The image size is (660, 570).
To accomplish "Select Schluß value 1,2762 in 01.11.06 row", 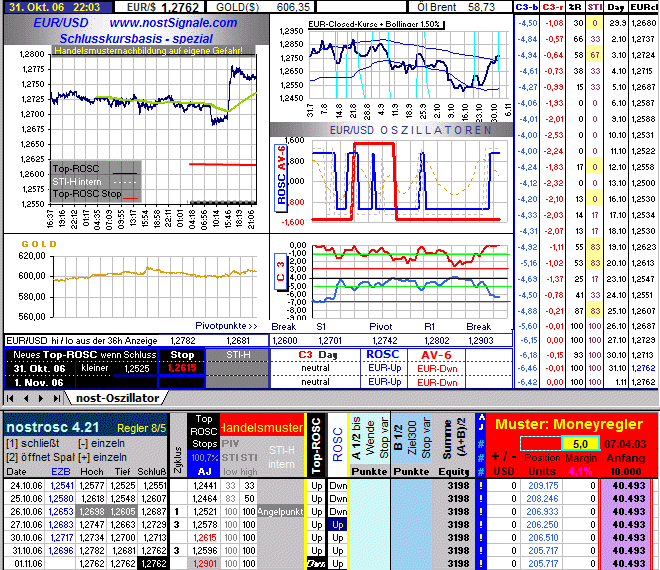I will click(153, 563).
